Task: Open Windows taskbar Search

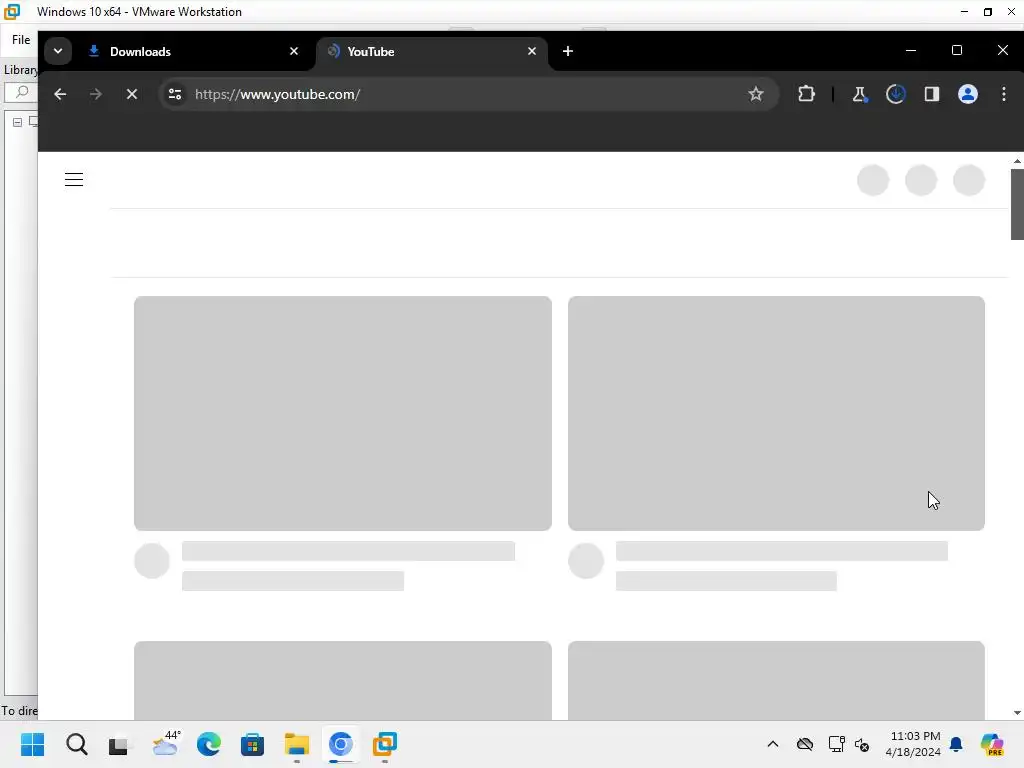Action: 76,744
